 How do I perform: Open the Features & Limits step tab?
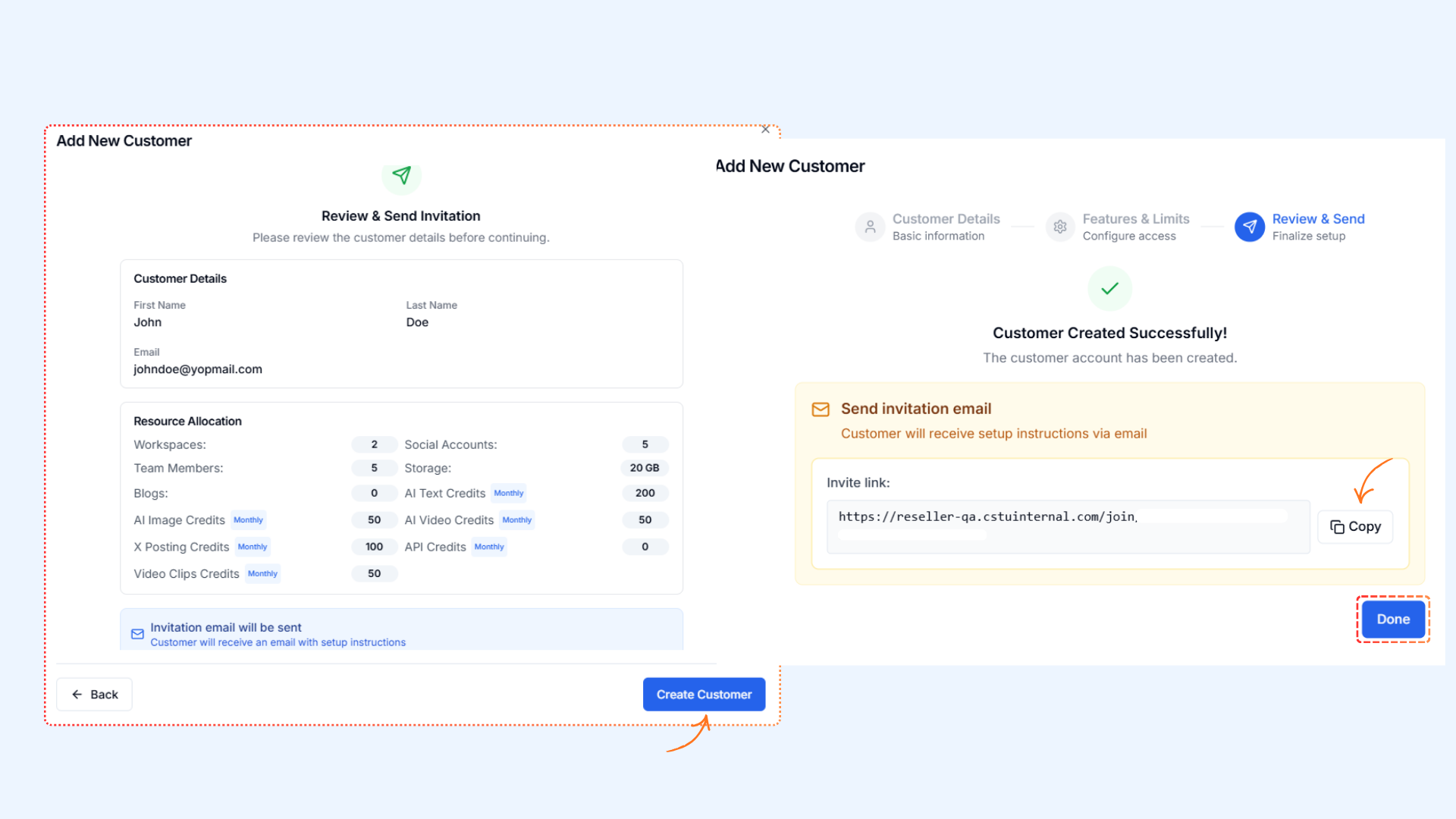1135,219
